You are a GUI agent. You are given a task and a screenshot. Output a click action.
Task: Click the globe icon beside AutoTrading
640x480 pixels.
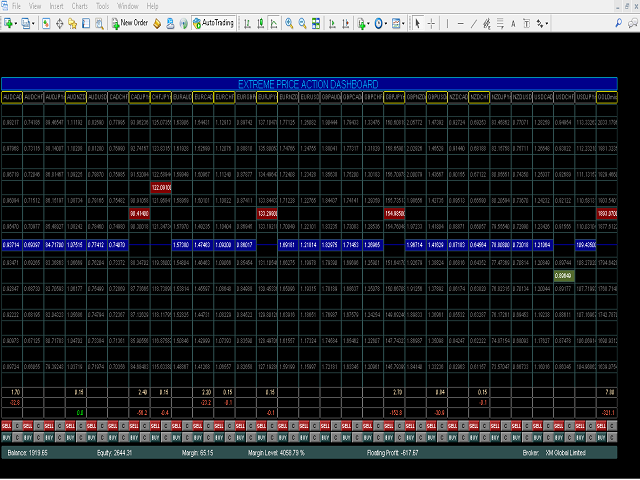pos(184,23)
